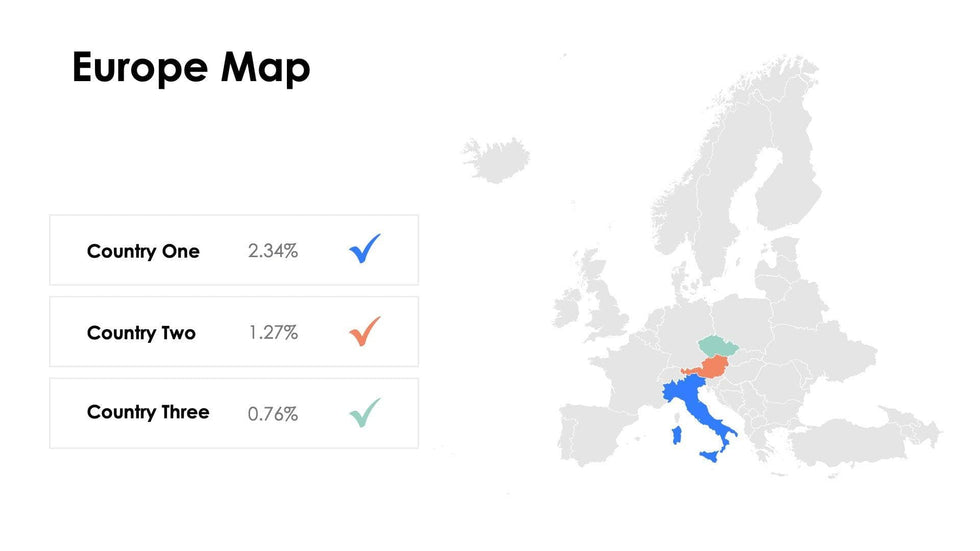Click the 0.76% value
Screen dimensions: 980x551
point(273,413)
